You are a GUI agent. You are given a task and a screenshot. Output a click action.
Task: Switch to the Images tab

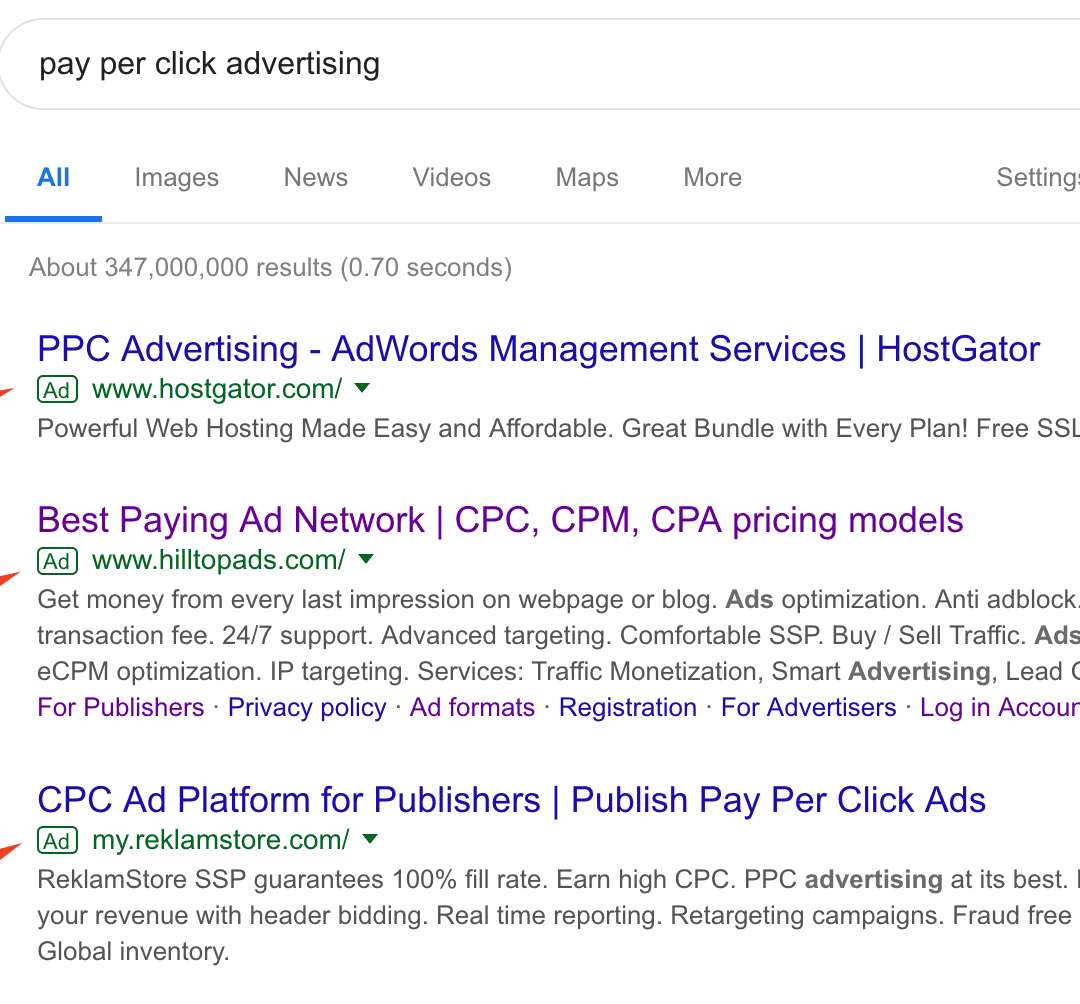coord(176,178)
